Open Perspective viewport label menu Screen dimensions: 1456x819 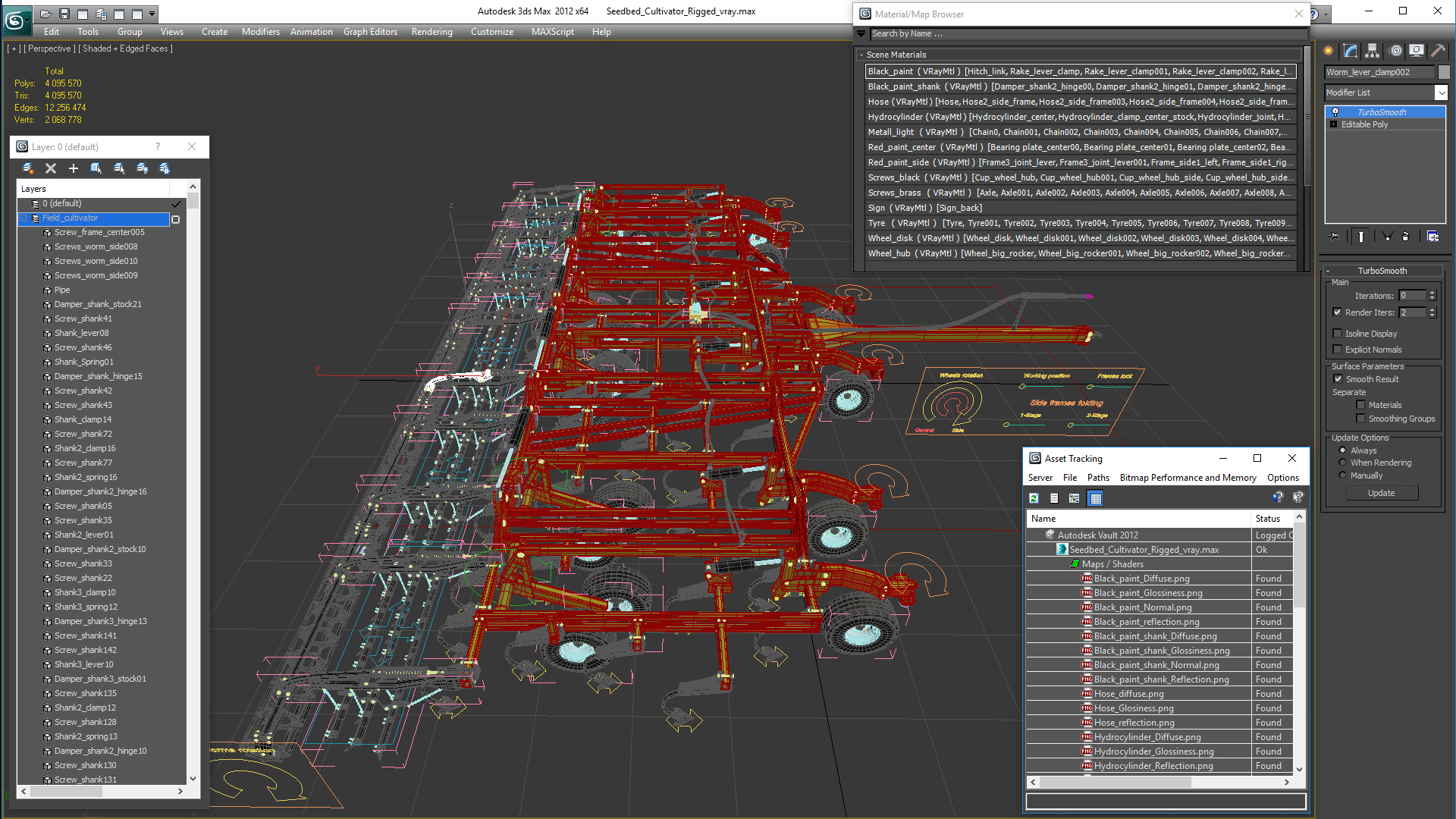pyautogui.click(x=49, y=49)
